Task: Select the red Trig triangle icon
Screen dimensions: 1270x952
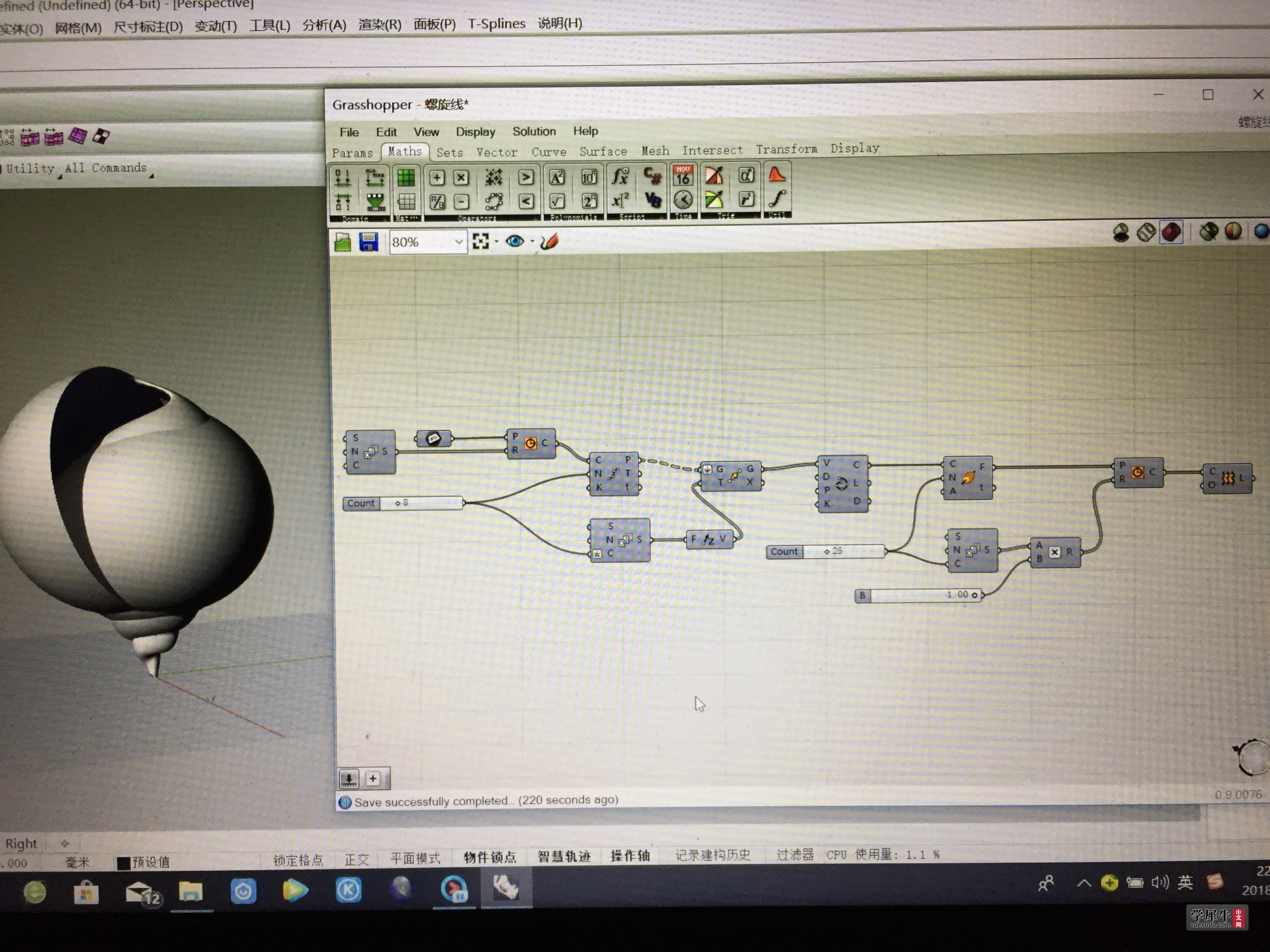Action: coord(714,175)
